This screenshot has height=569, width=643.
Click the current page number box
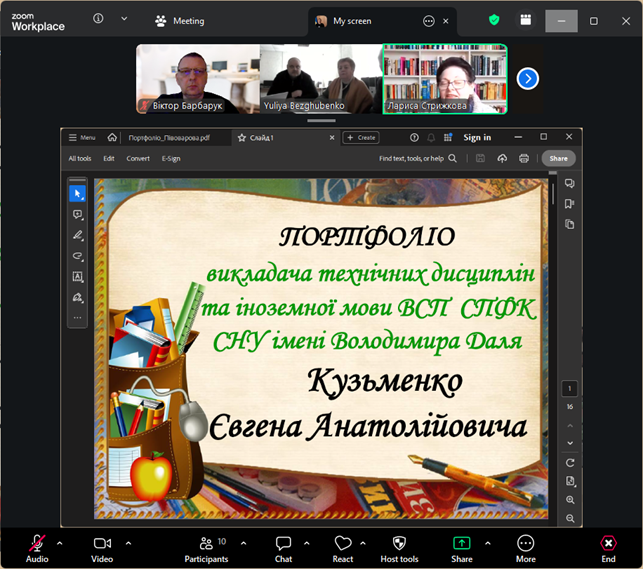pos(570,389)
